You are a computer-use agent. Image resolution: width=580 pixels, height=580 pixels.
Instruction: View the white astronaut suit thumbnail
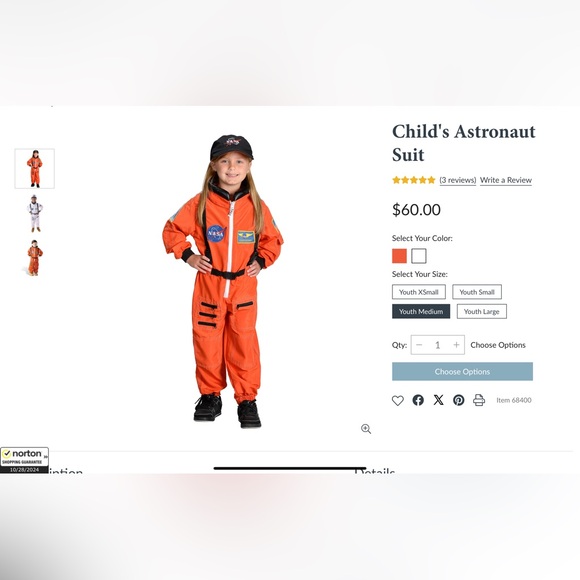coord(34,213)
